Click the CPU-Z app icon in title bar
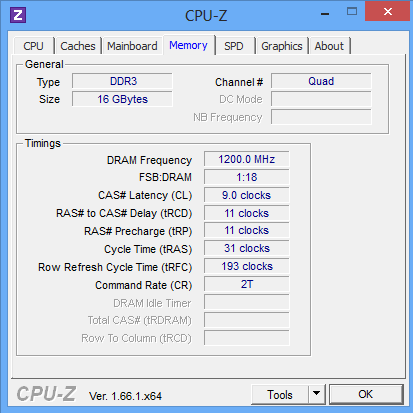 click(18, 15)
